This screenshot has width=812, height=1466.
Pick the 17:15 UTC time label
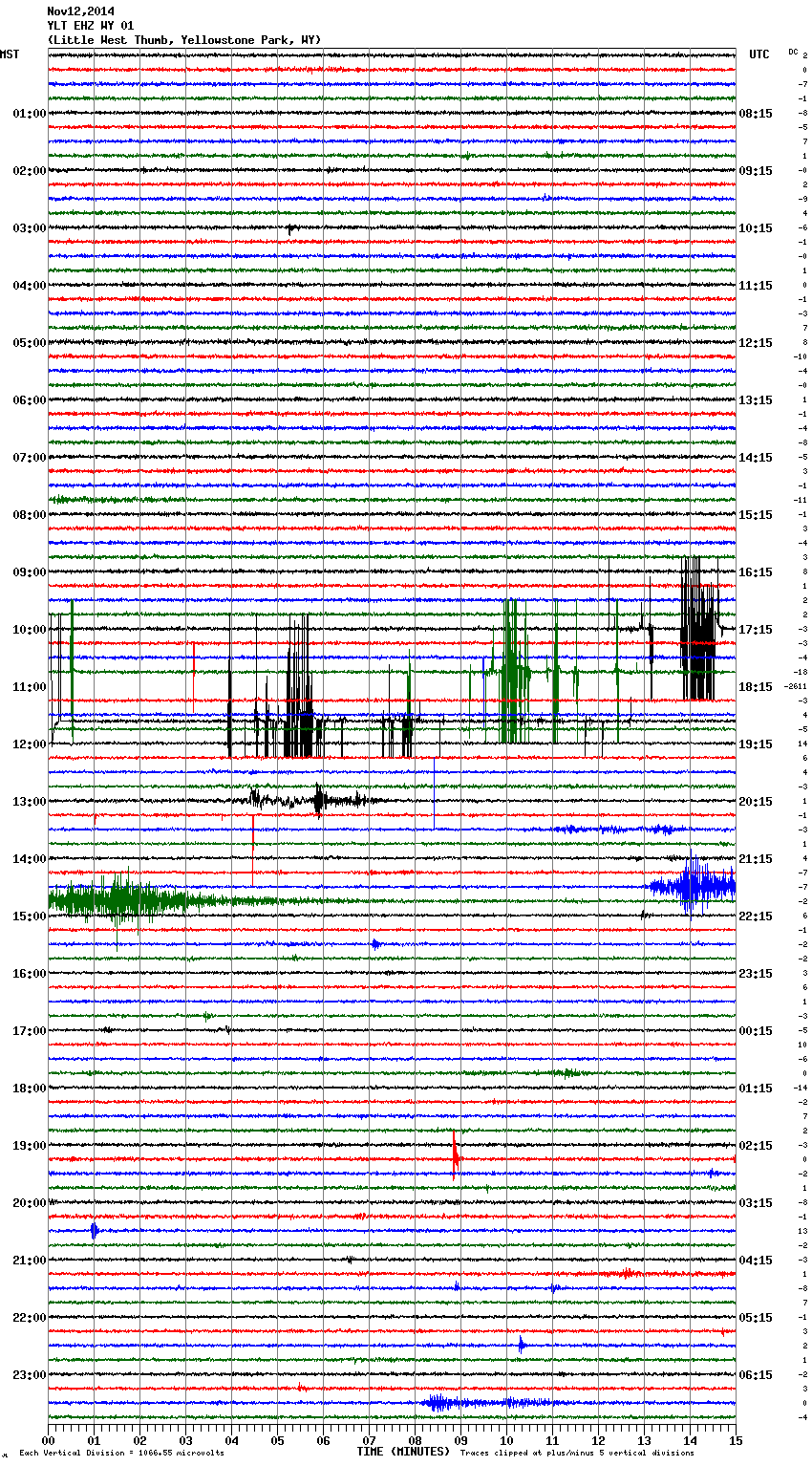point(756,630)
